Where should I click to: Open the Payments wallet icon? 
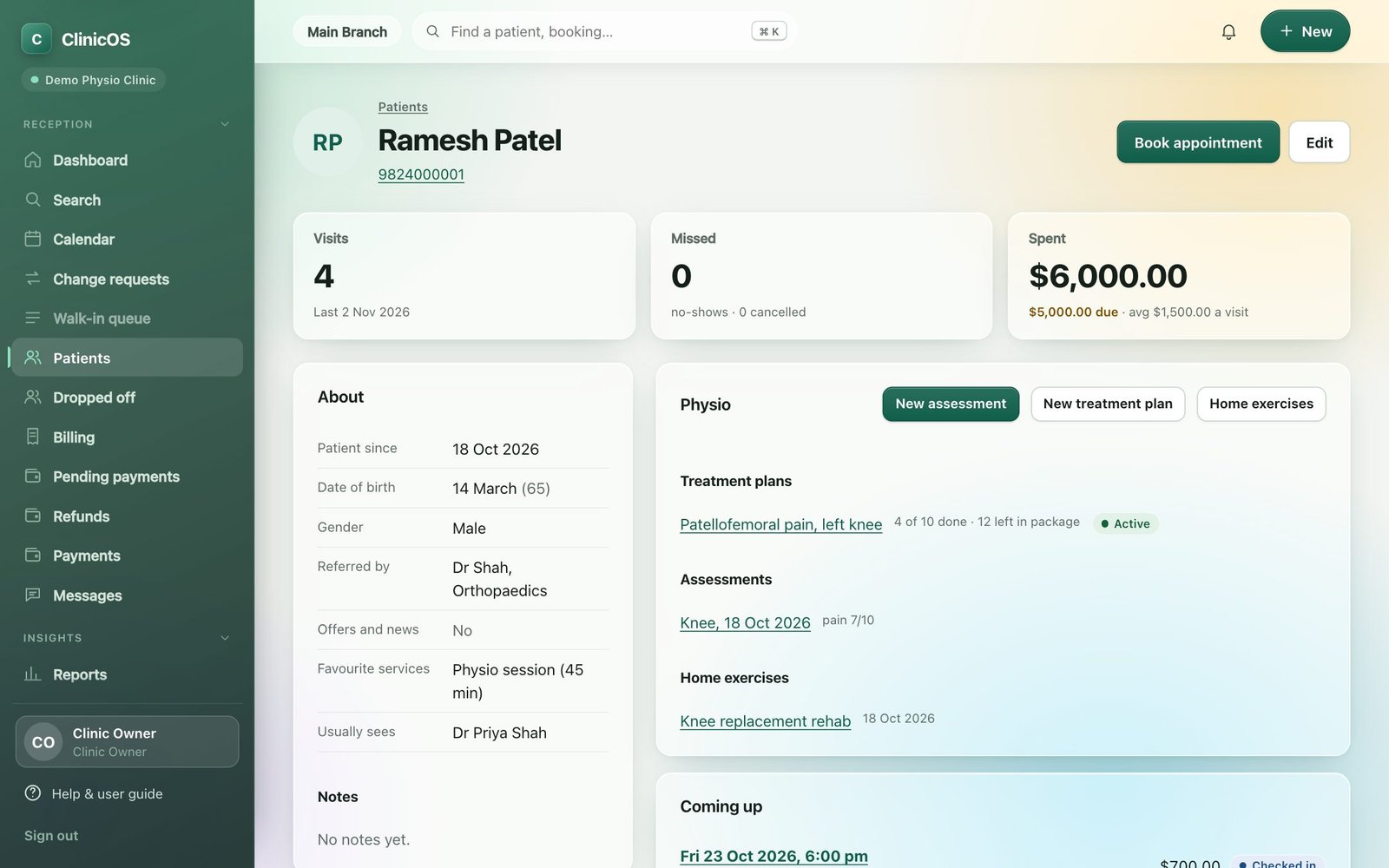tap(33, 555)
